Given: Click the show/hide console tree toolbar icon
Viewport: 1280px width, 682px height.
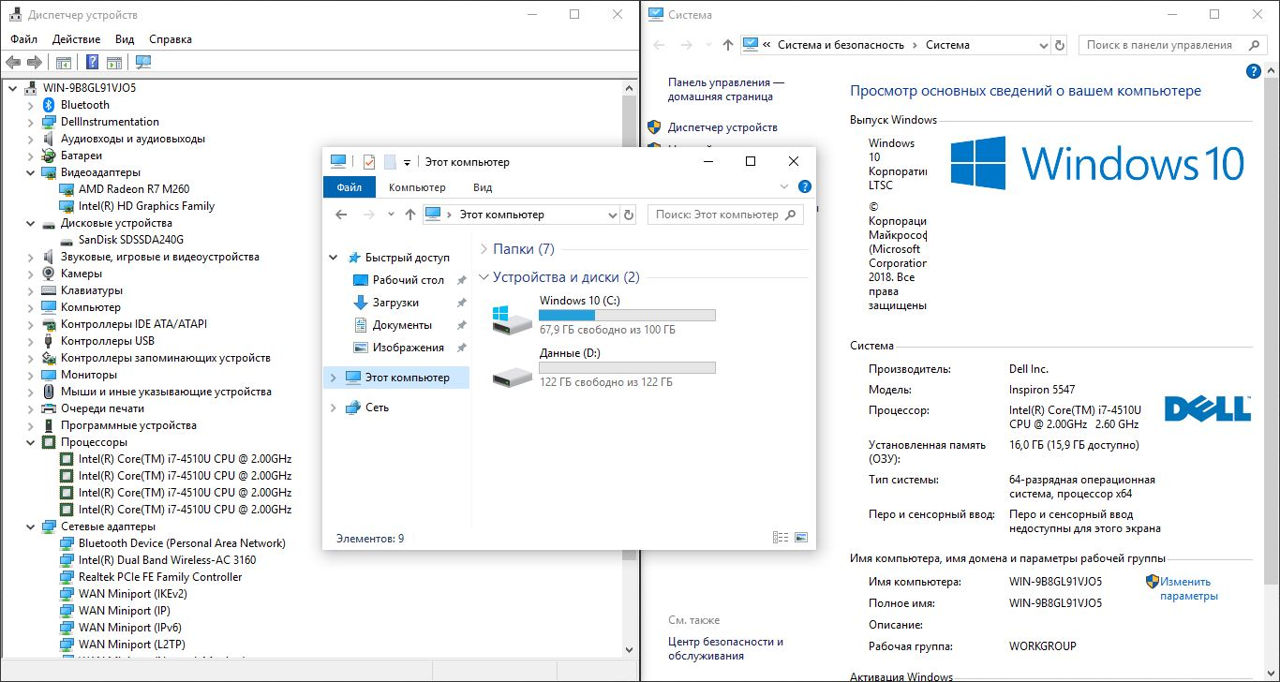Looking at the screenshot, I should pyautogui.click(x=63, y=62).
